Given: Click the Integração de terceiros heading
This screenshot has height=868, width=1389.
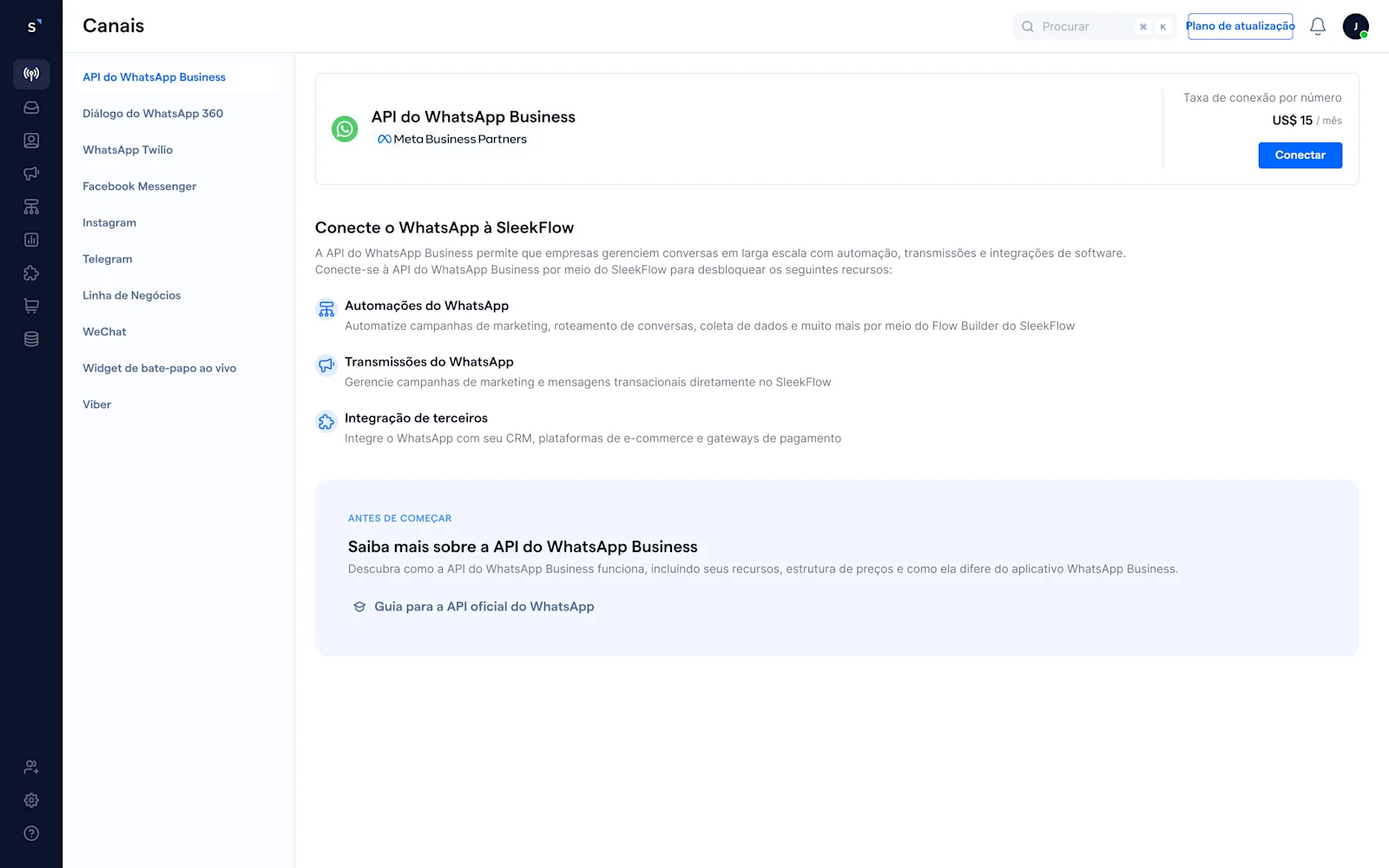Looking at the screenshot, I should (x=416, y=418).
